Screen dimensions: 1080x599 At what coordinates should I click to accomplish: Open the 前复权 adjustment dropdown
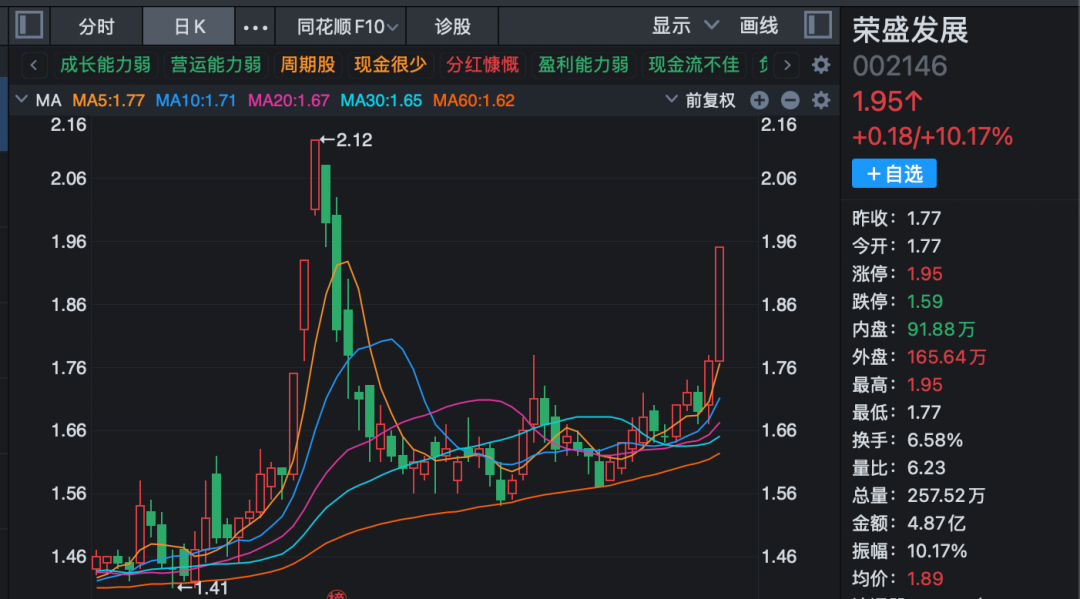pyautogui.click(x=702, y=100)
